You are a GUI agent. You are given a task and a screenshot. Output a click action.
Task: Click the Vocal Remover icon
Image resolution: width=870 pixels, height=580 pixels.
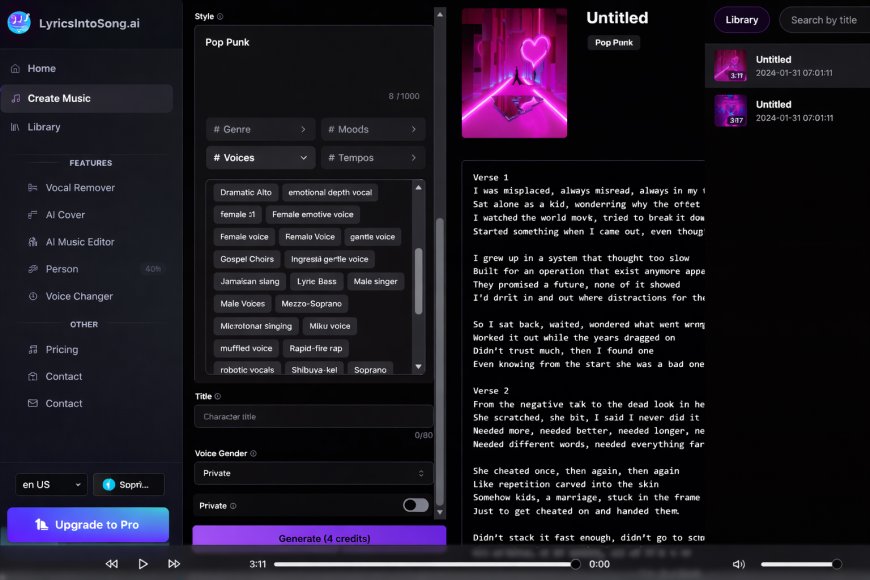point(33,188)
